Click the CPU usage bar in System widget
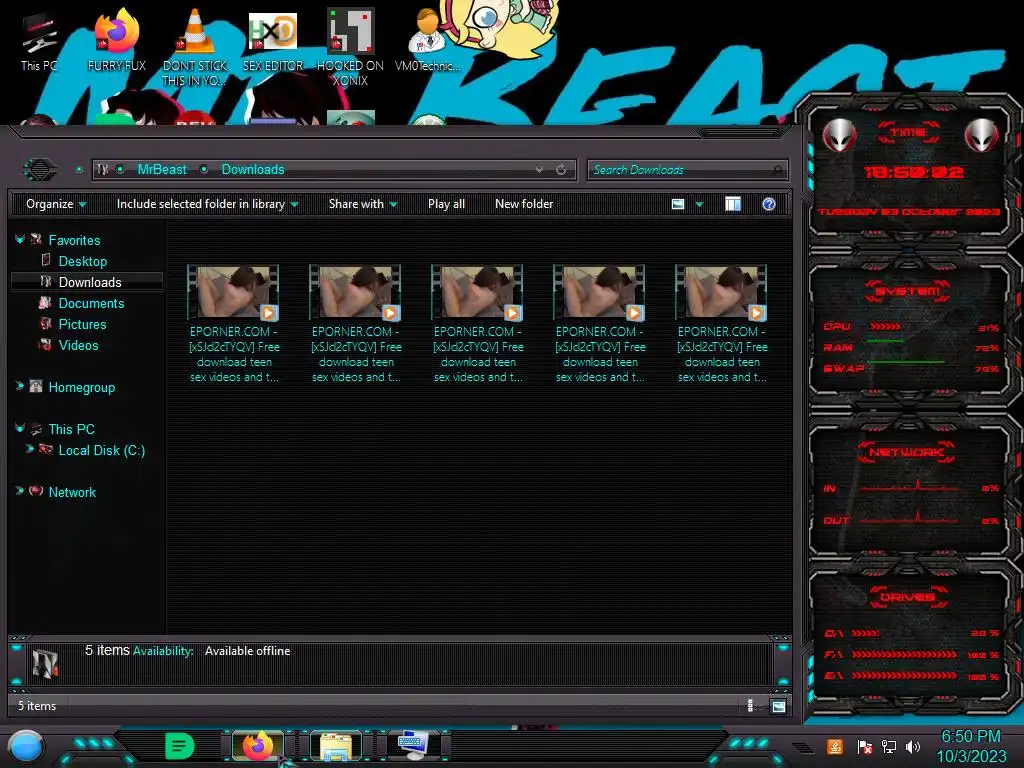This screenshot has width=1024, height=768. 885,327
